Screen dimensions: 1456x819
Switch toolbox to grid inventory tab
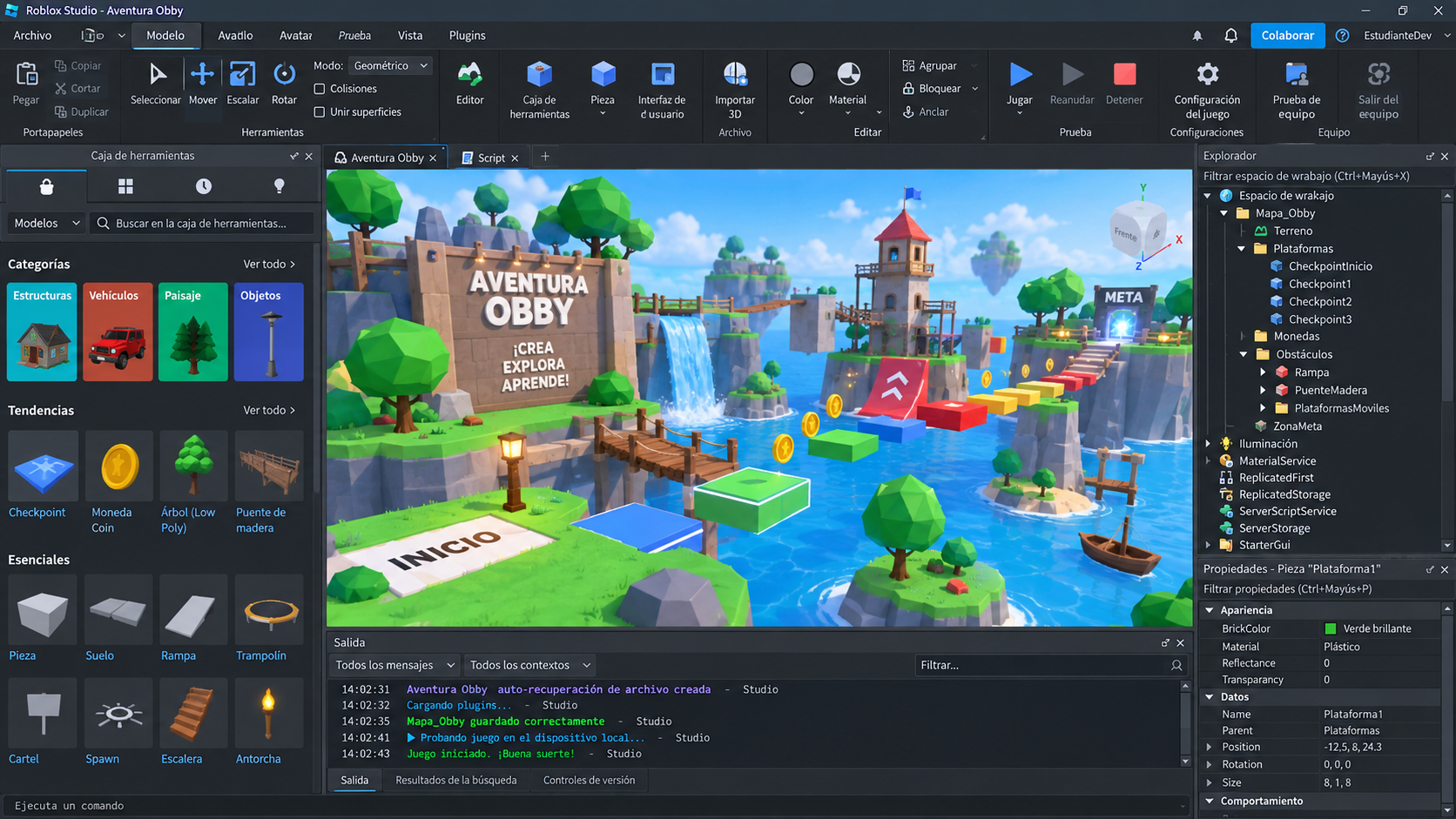(125, 186)
